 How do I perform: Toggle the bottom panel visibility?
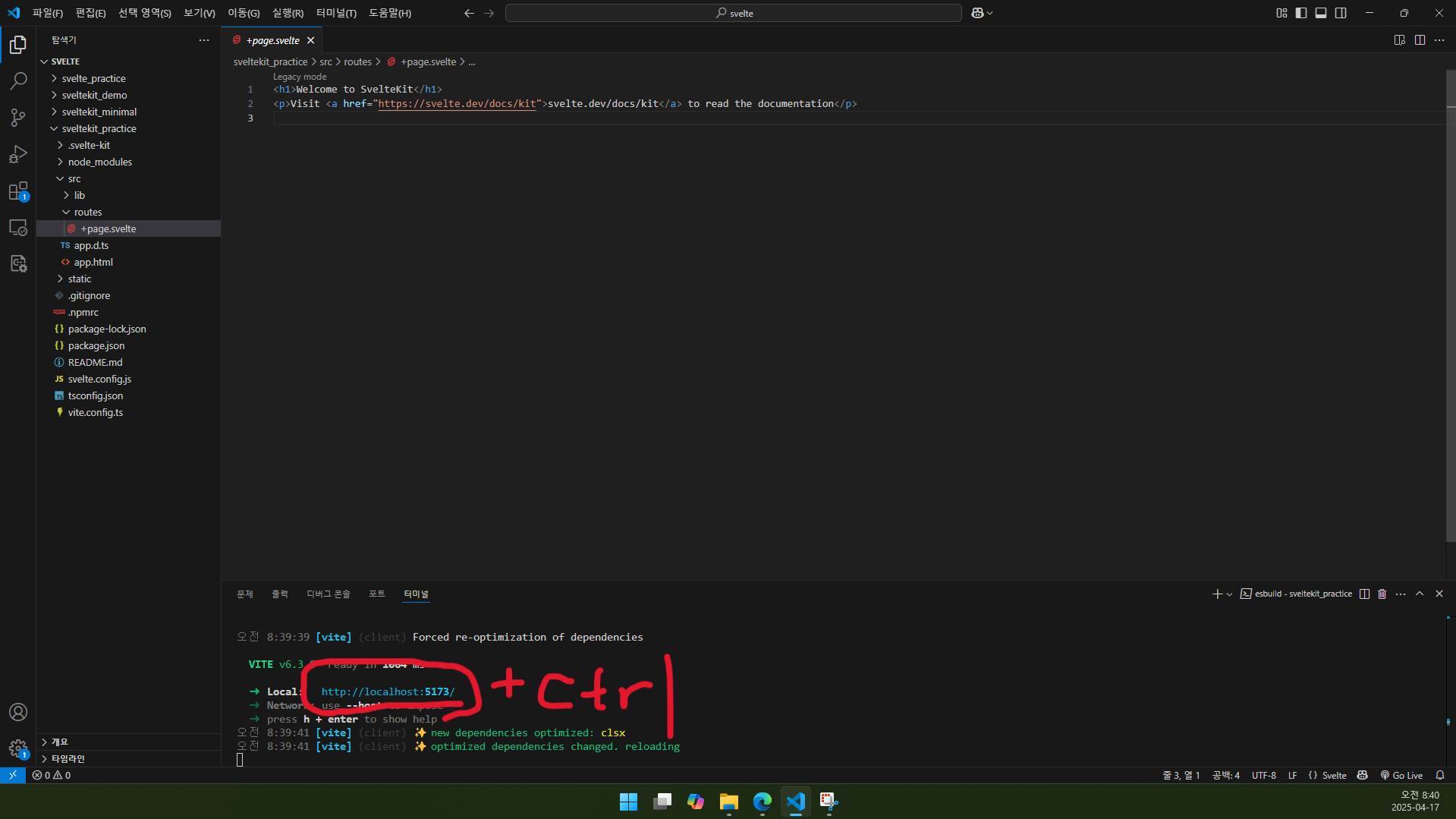(1321, 13)
